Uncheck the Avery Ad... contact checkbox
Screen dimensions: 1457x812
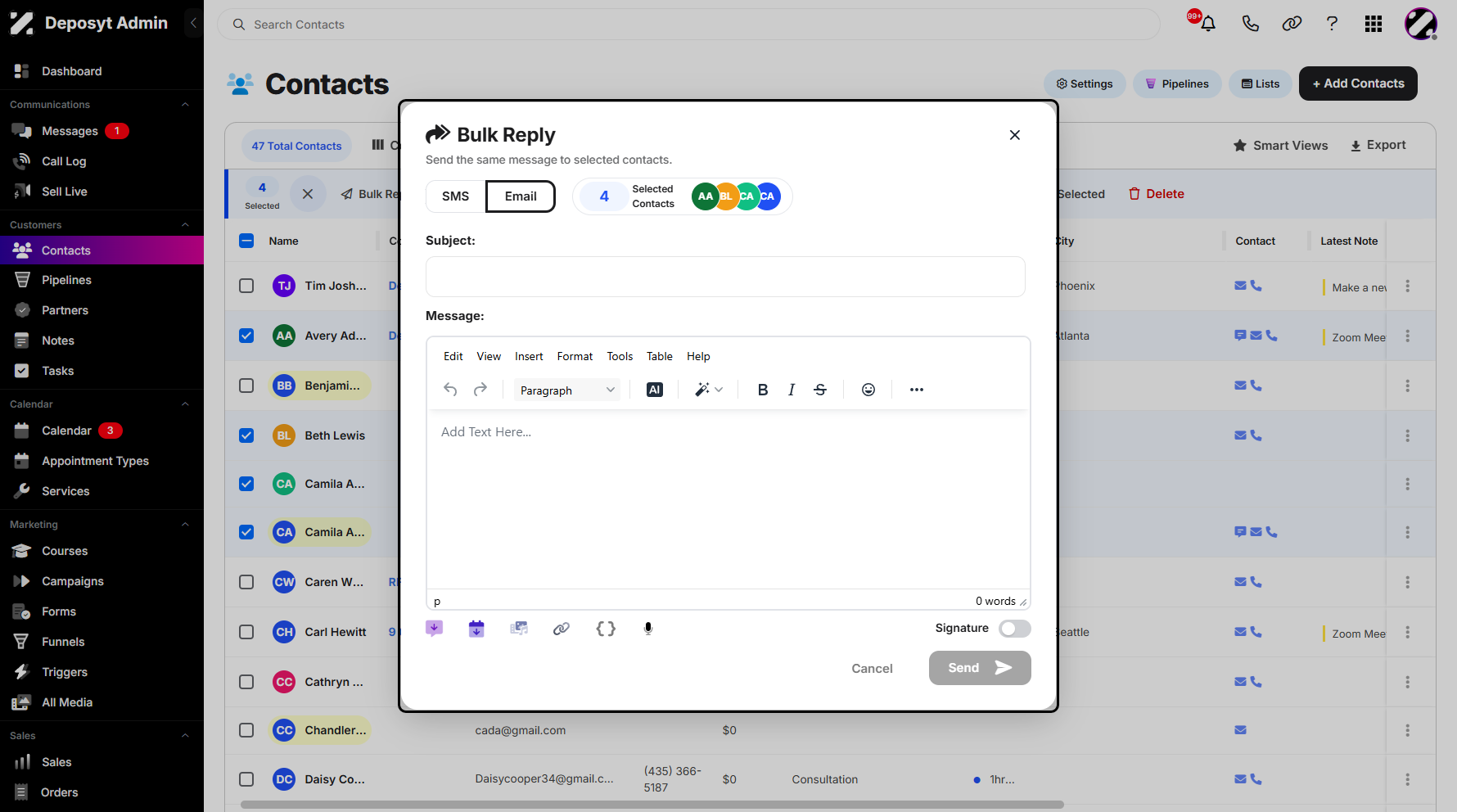point(246,336)
